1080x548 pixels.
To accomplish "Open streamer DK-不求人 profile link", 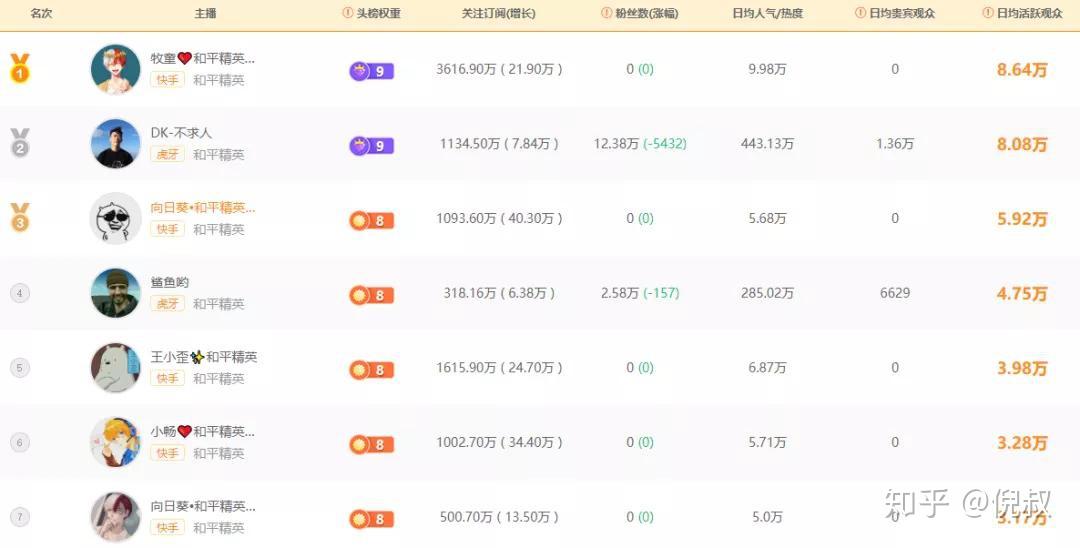I will click(181, 133).
